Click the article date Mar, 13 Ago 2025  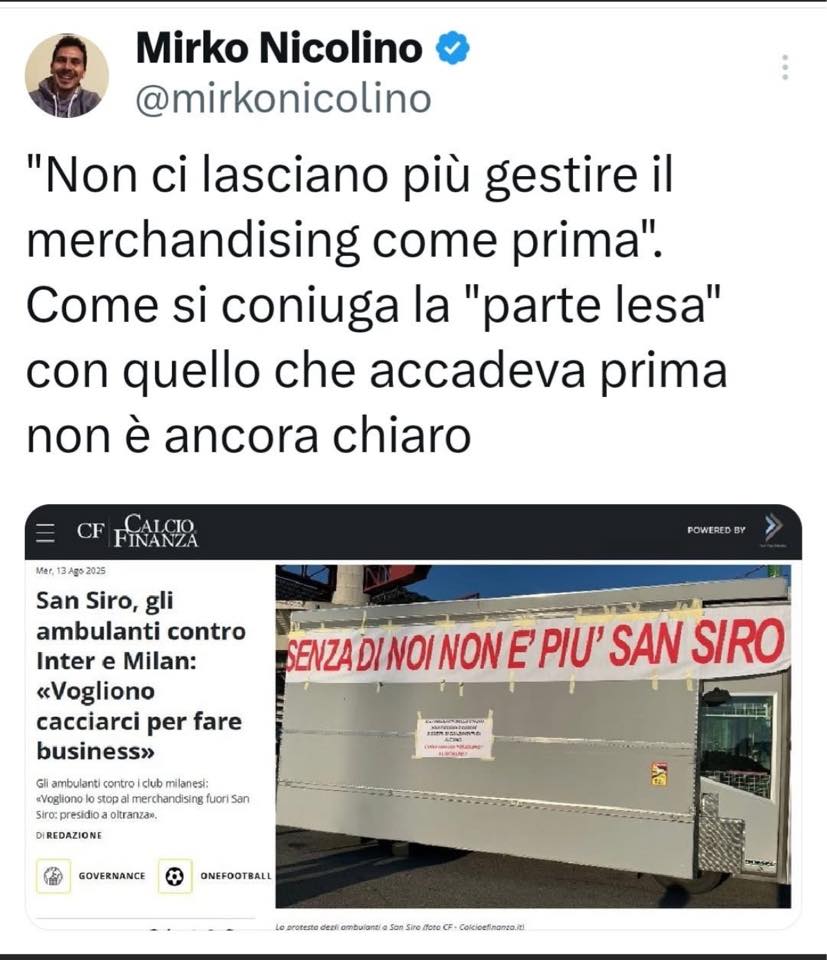[x=71, y=571]
